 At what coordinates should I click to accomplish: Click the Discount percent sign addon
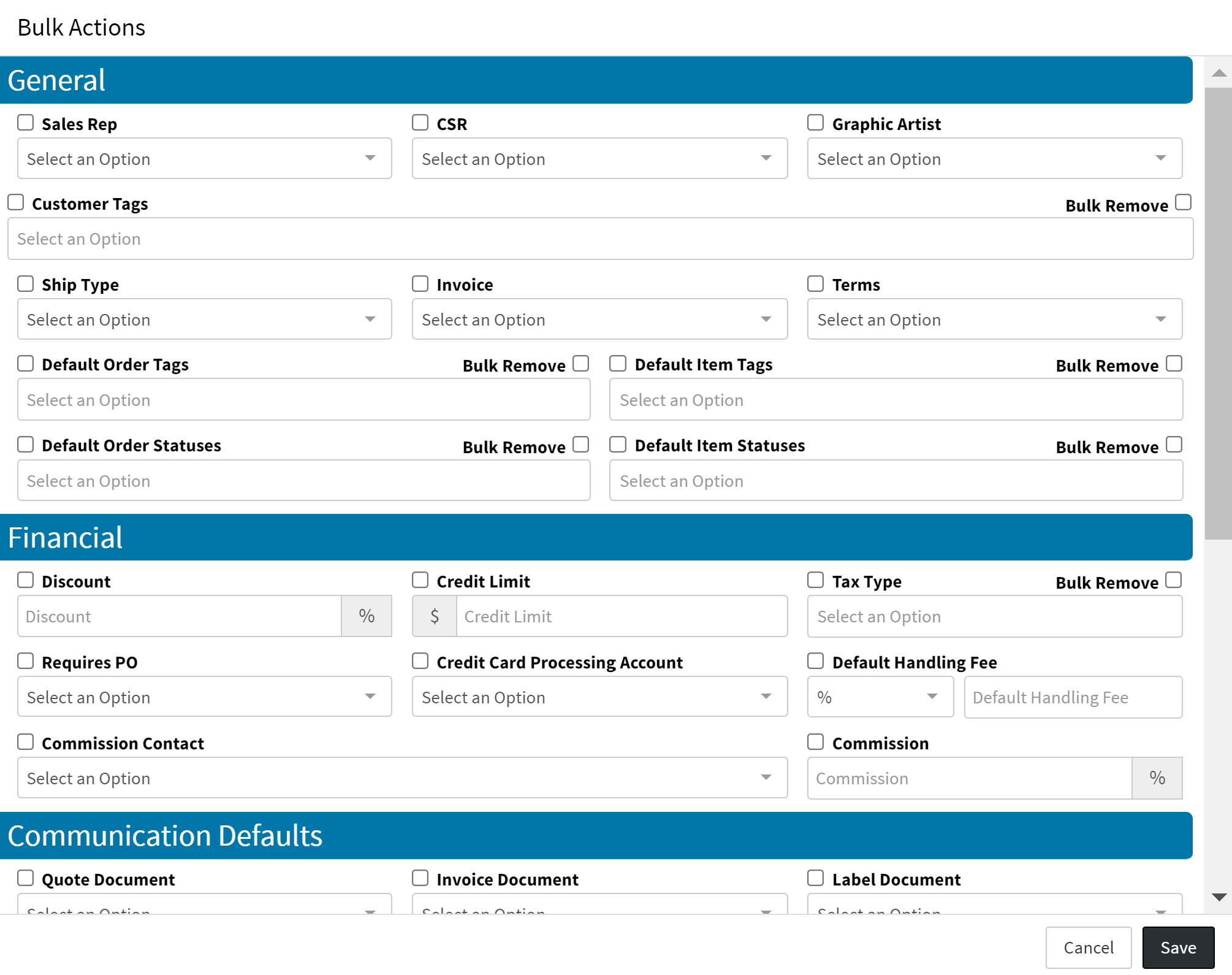(x=367, y=616)
